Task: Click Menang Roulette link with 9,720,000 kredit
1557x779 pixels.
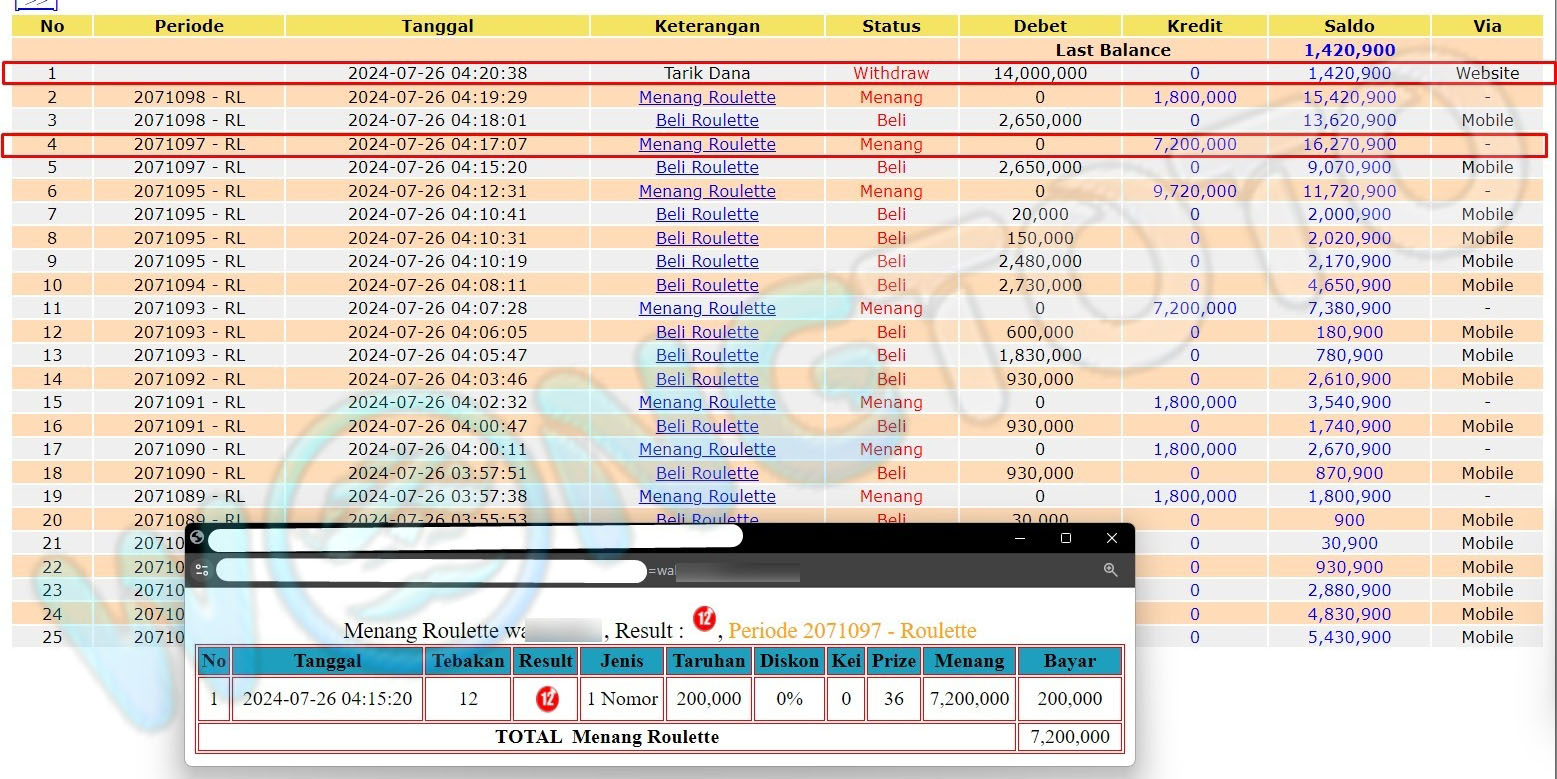Action: pos(707,191)
